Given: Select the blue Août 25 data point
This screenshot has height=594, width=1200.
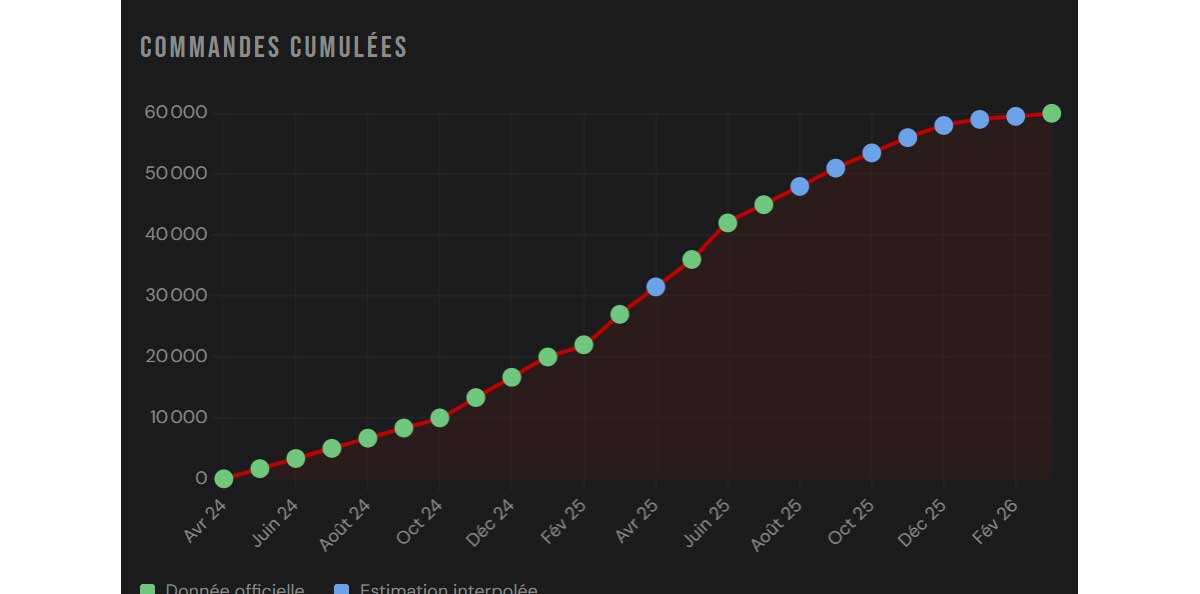Looking at the screenshot, I should point(800,187).
